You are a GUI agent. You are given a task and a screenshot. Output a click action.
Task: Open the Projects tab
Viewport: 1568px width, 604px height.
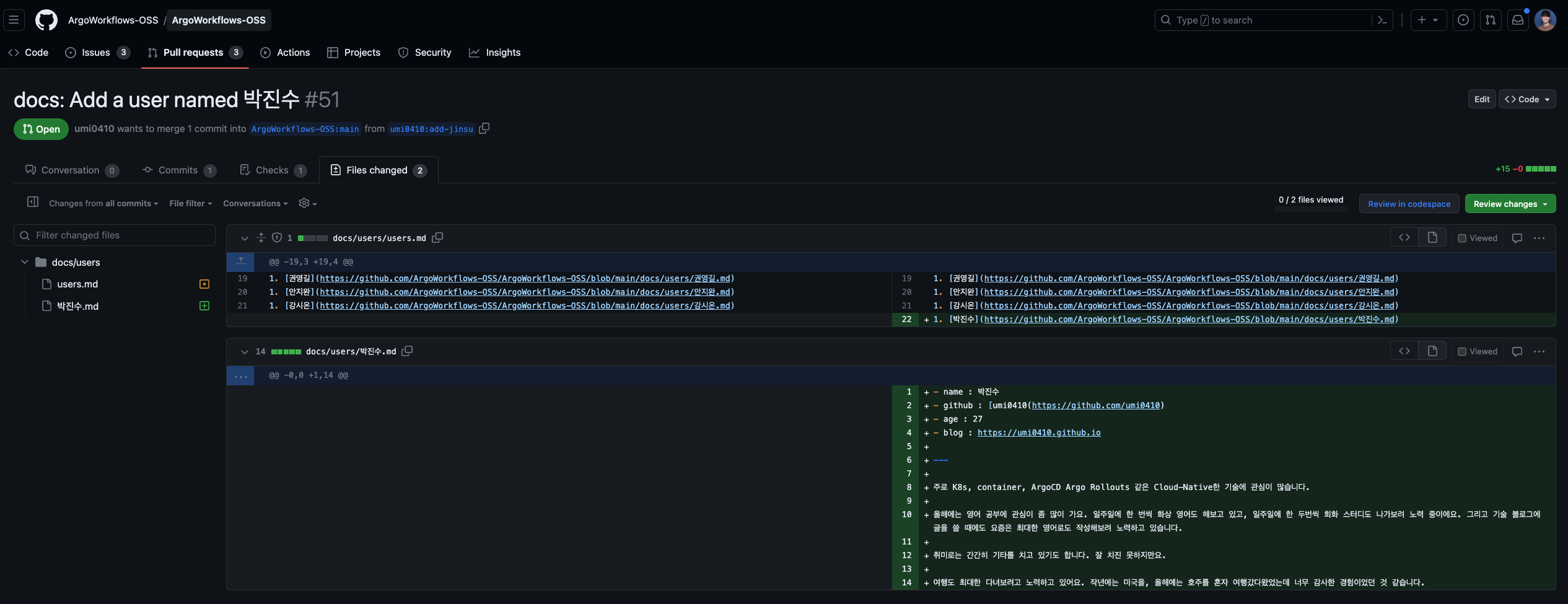point(354,53)
